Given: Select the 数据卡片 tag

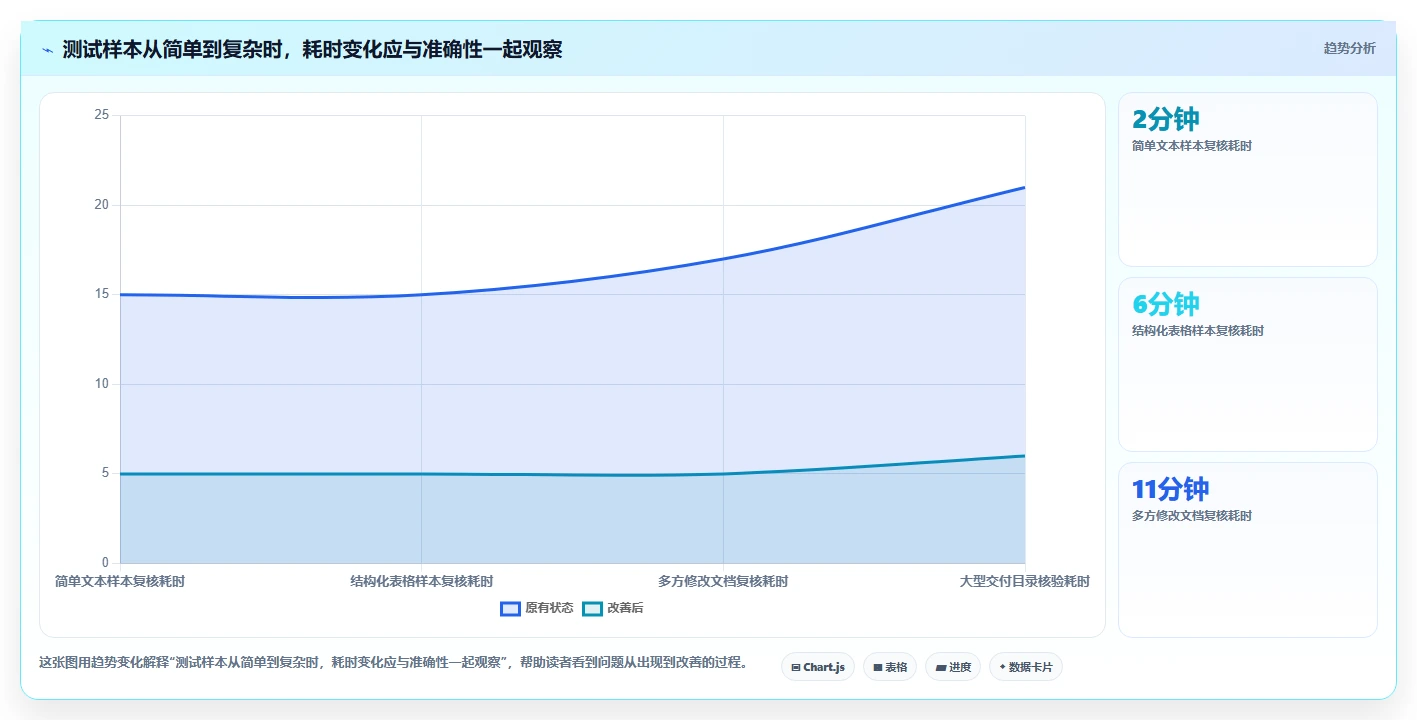Looking at the screenshot, I should click(1026, 667).
